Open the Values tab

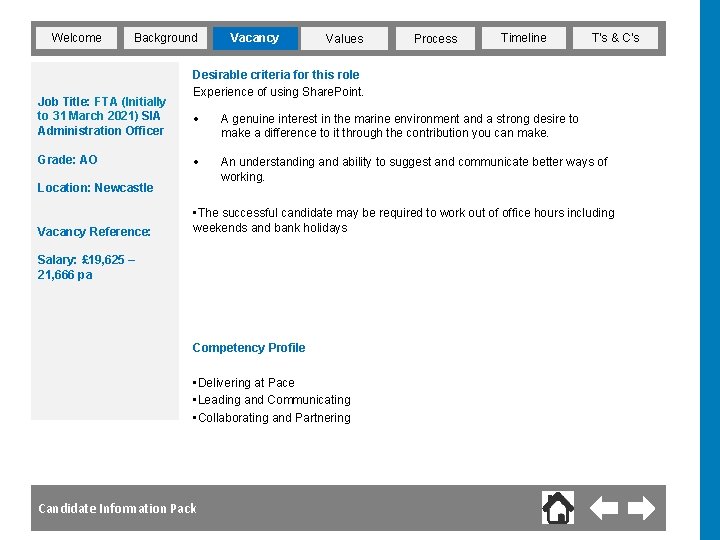pyautogui.click(x=344, y=39)
